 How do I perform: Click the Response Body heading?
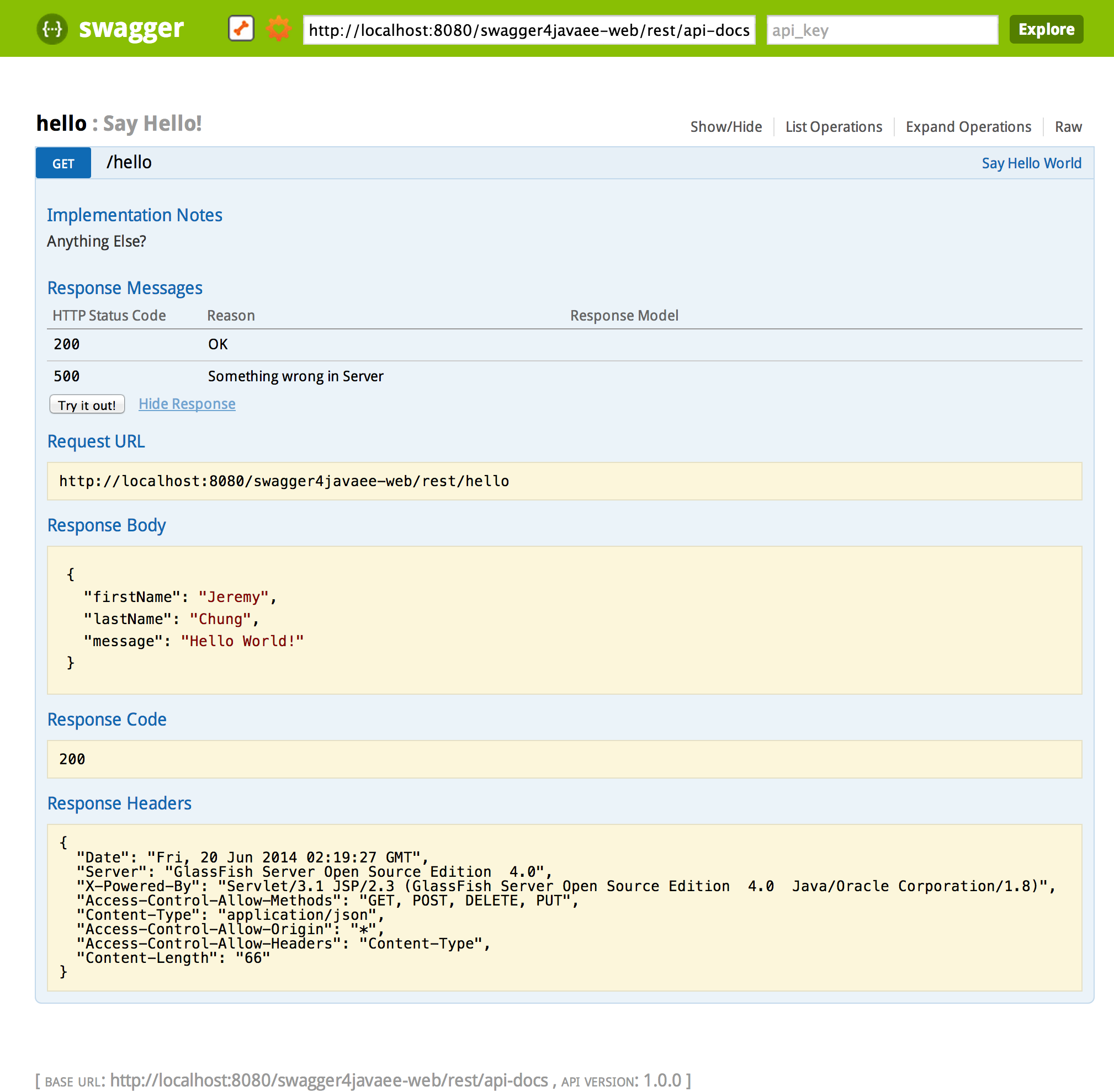point(107,525)
